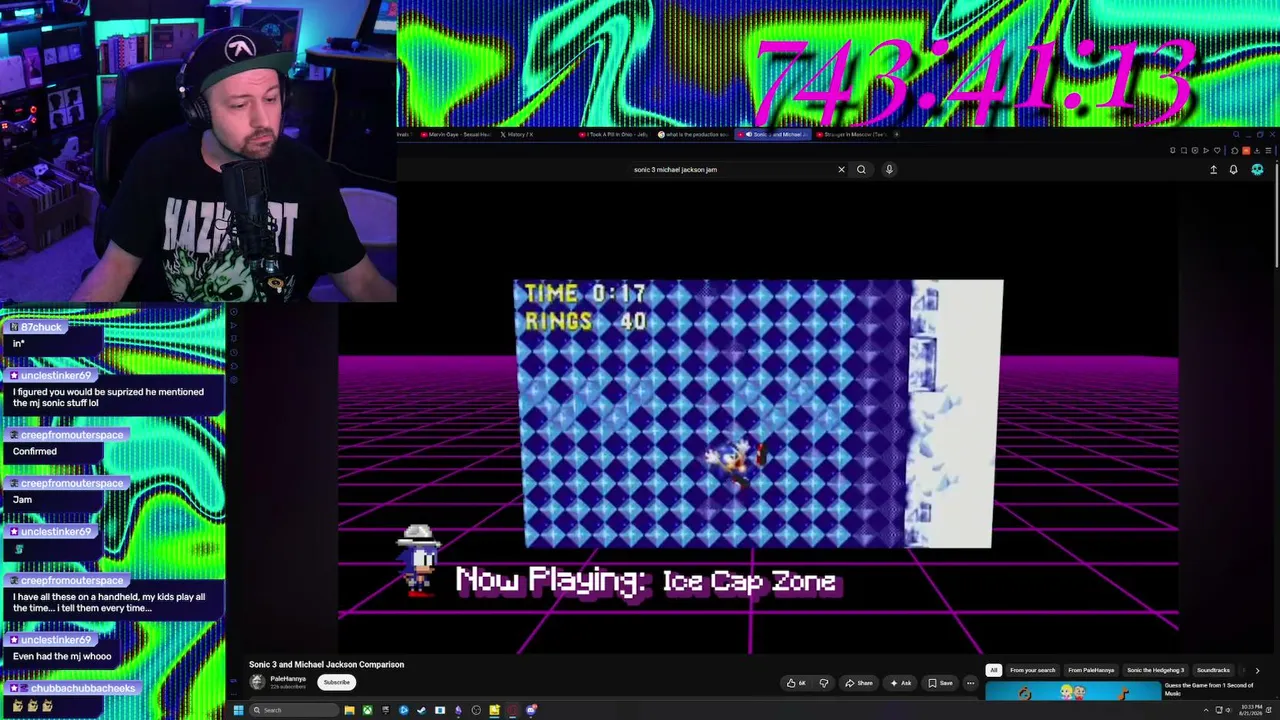Select the 'From your search' chip
Image resolution: width=1280 pixels, height=720 pixels.
coord(1033,670)
